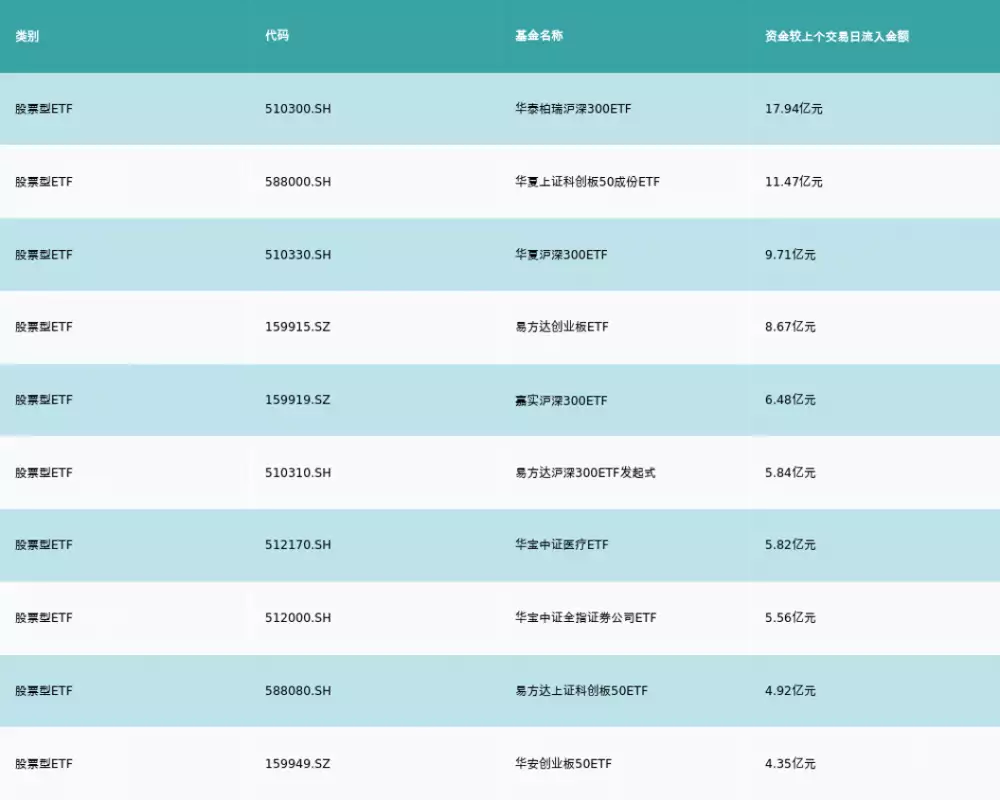Select fund name 华宝中证医疗ETF
1000x800 pixels.
coord(562,545)
